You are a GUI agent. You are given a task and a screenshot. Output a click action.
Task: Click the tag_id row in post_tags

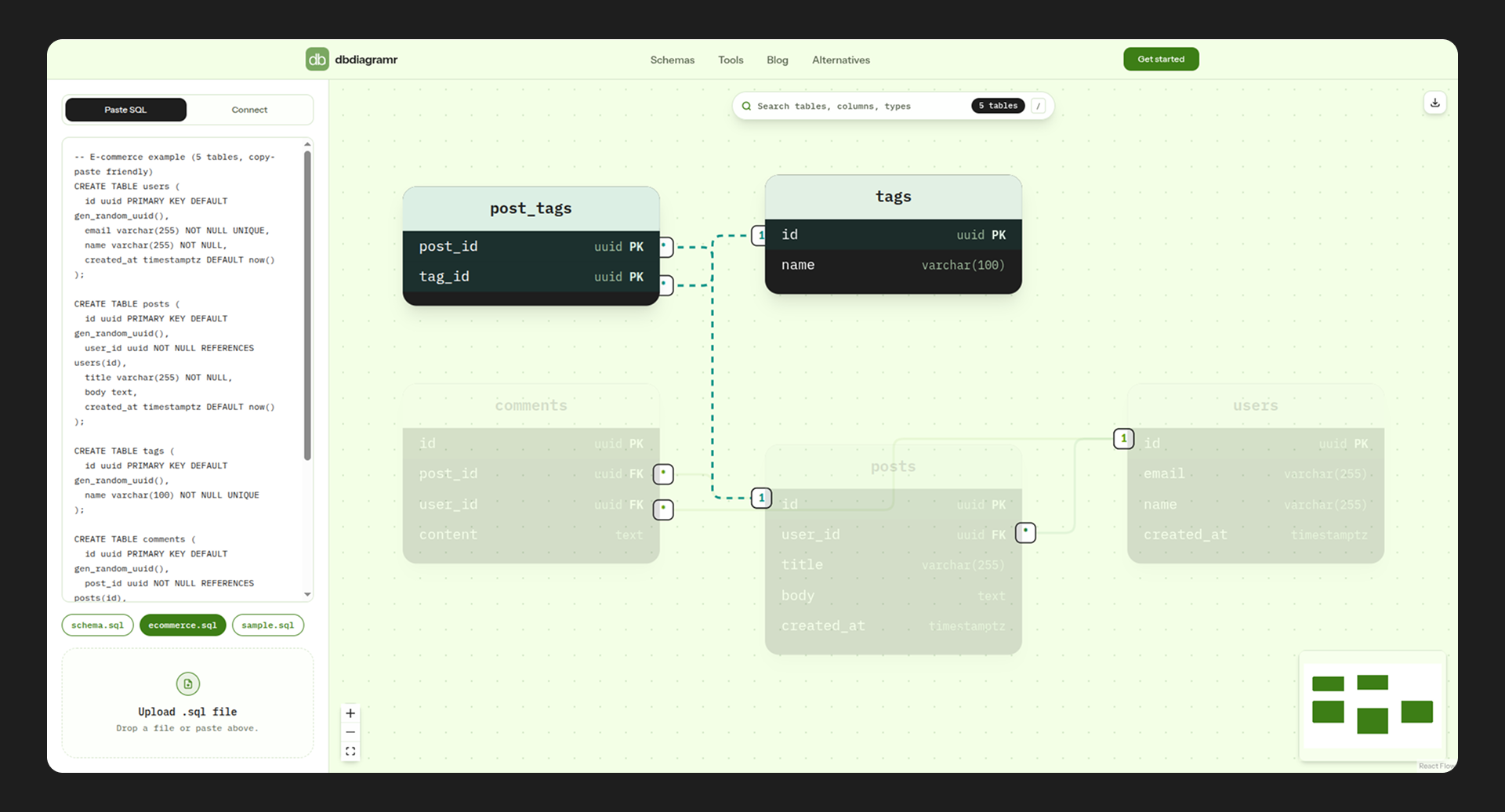click(x=531, y=277)
